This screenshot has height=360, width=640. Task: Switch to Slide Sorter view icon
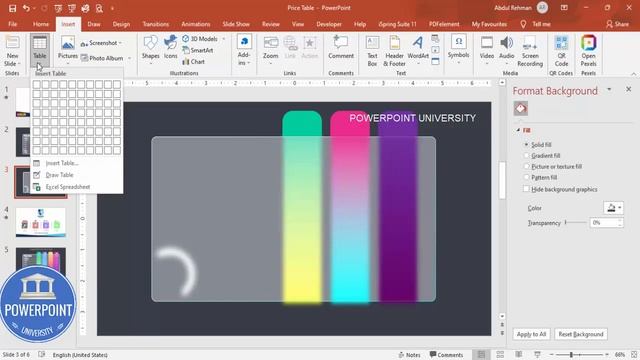(x=500, y=354)
